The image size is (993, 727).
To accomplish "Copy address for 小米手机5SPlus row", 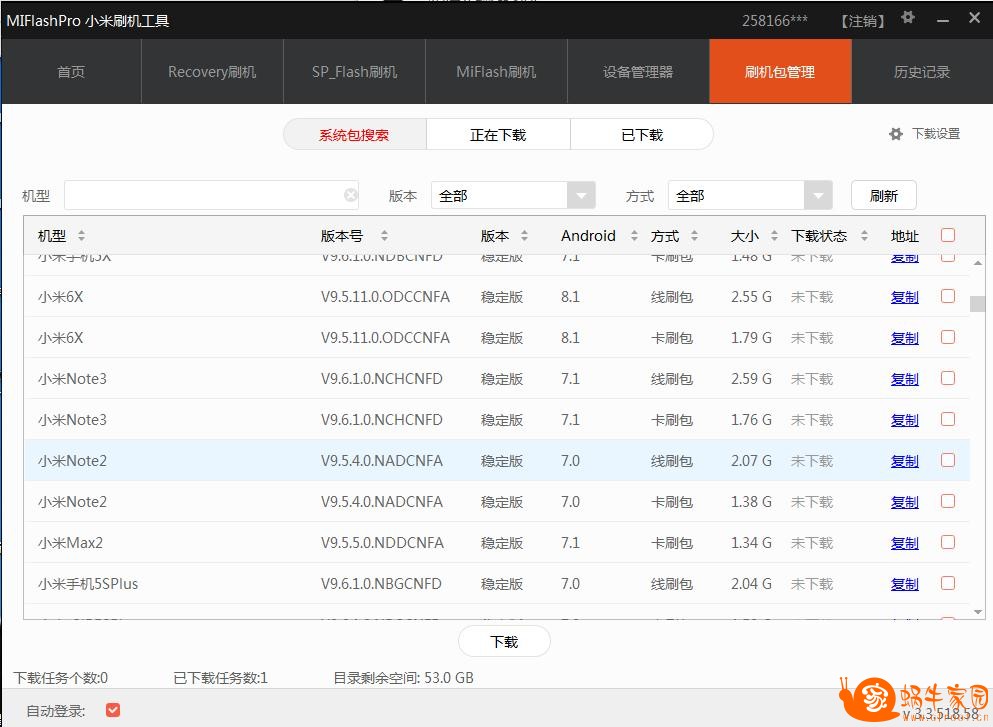I will pos(904,584).
